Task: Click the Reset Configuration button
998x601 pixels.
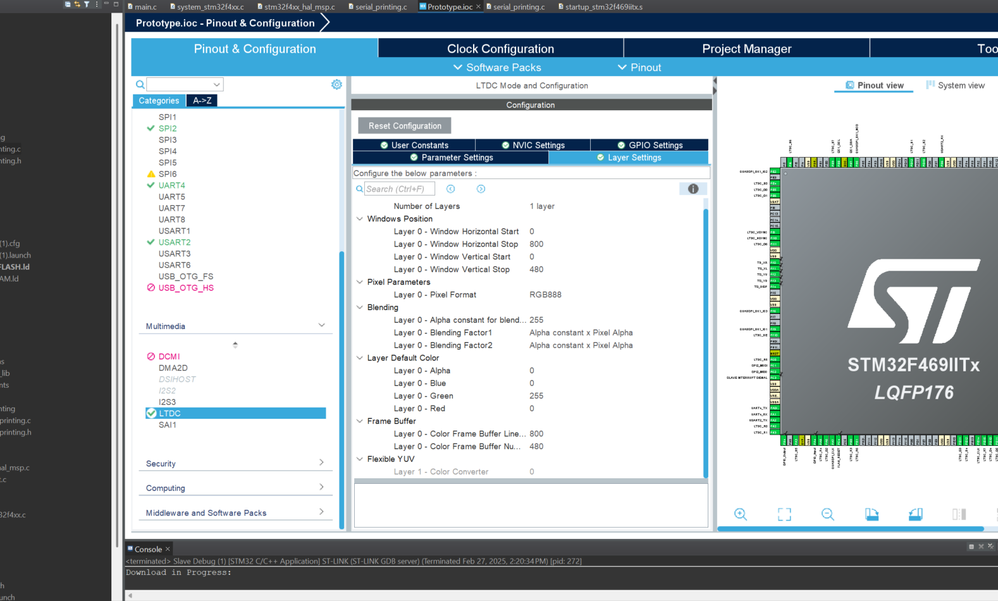Action: (405, 125)
